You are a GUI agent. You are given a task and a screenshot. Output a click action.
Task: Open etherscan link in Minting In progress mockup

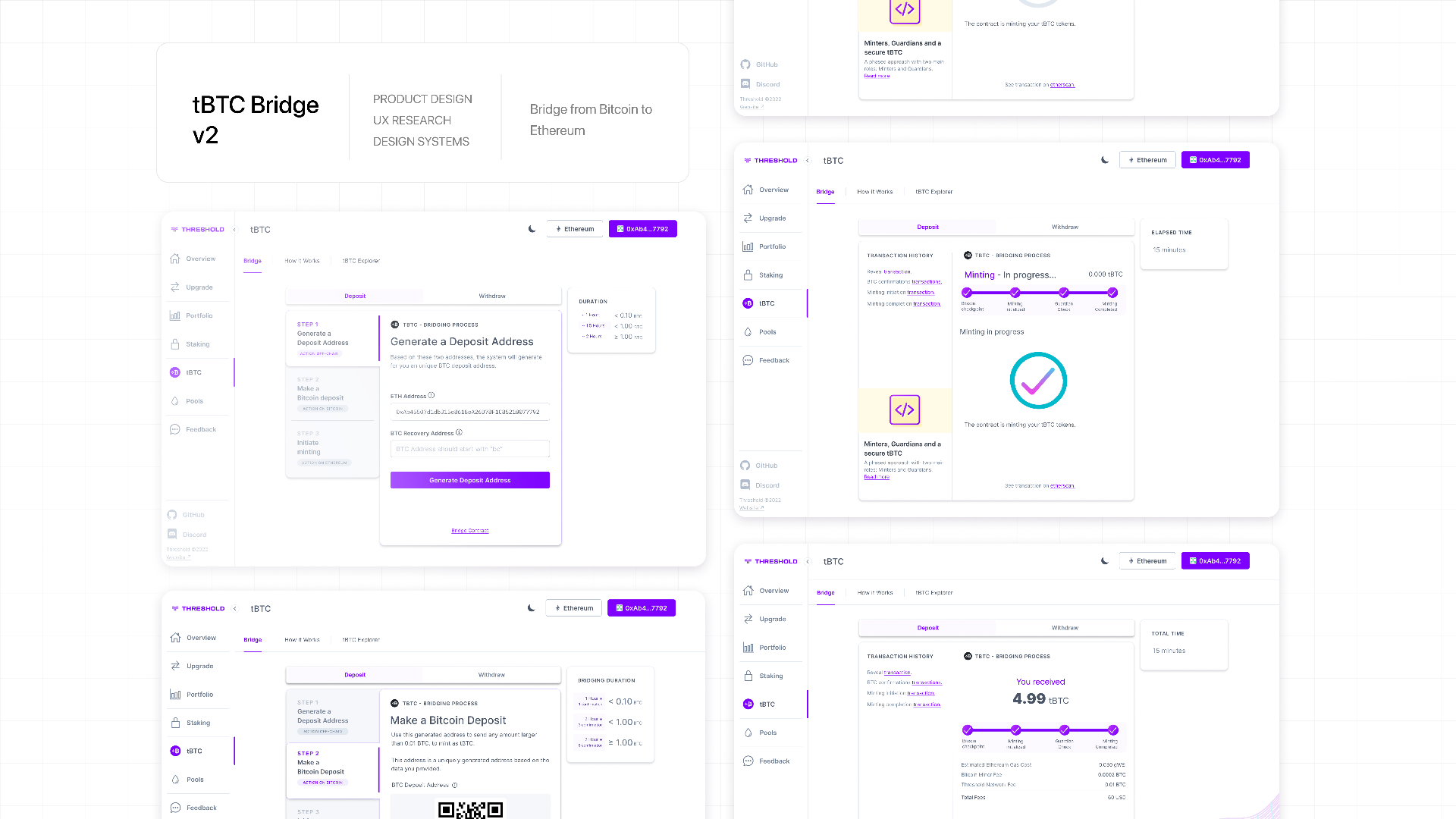tap(1062, 486)
